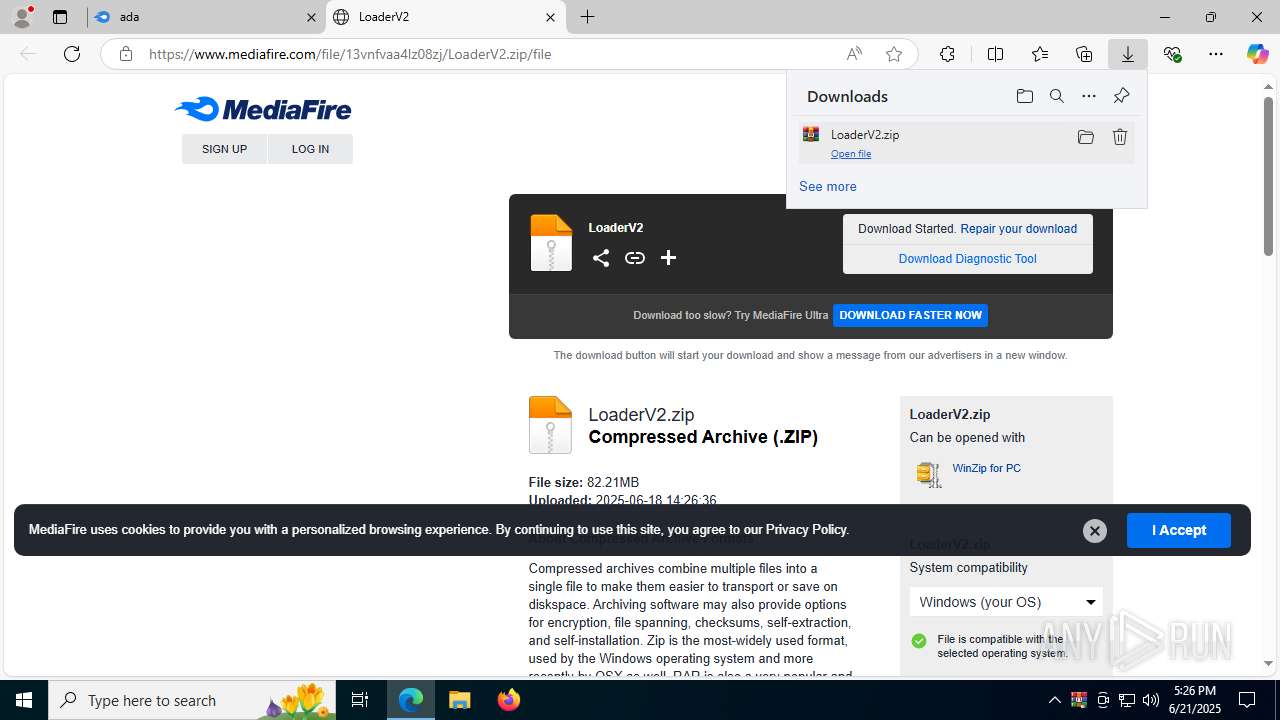Open Collections panel
1280x720 pixels.
1084,54
